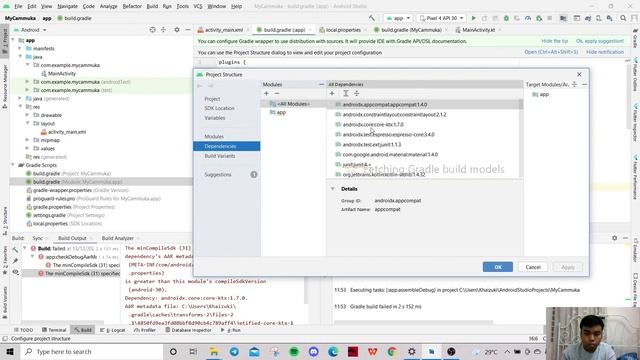Open the eye filter icon in Build panel
The width and height of the screenshot is (640, 360).
click(x=15, y=272)
